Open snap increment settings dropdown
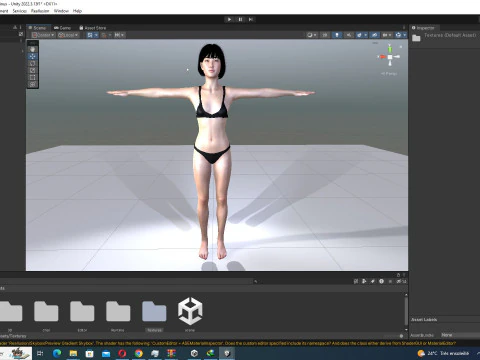 pos(119,35)
